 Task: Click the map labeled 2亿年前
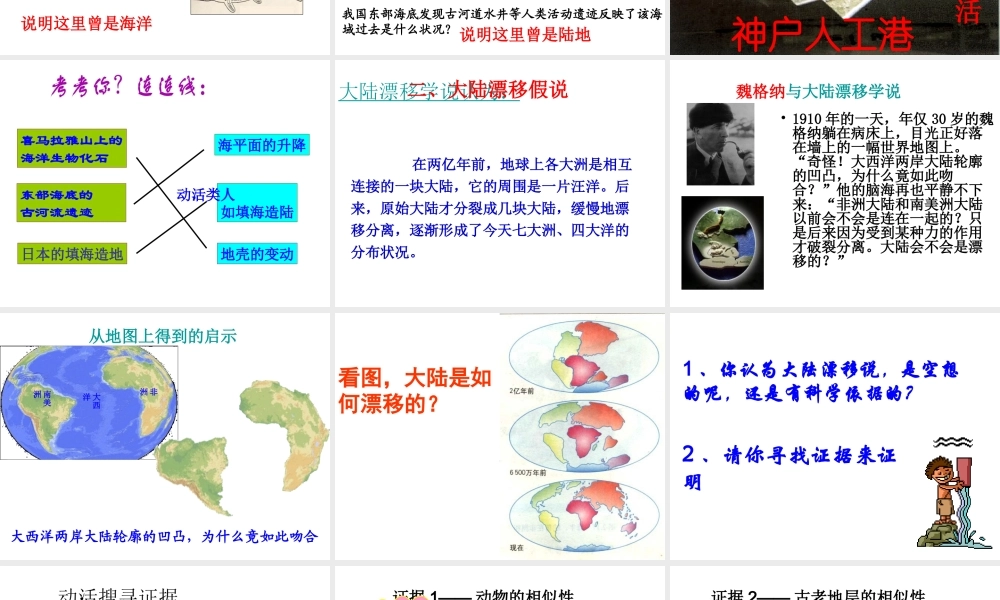click(x=583, y=357)
